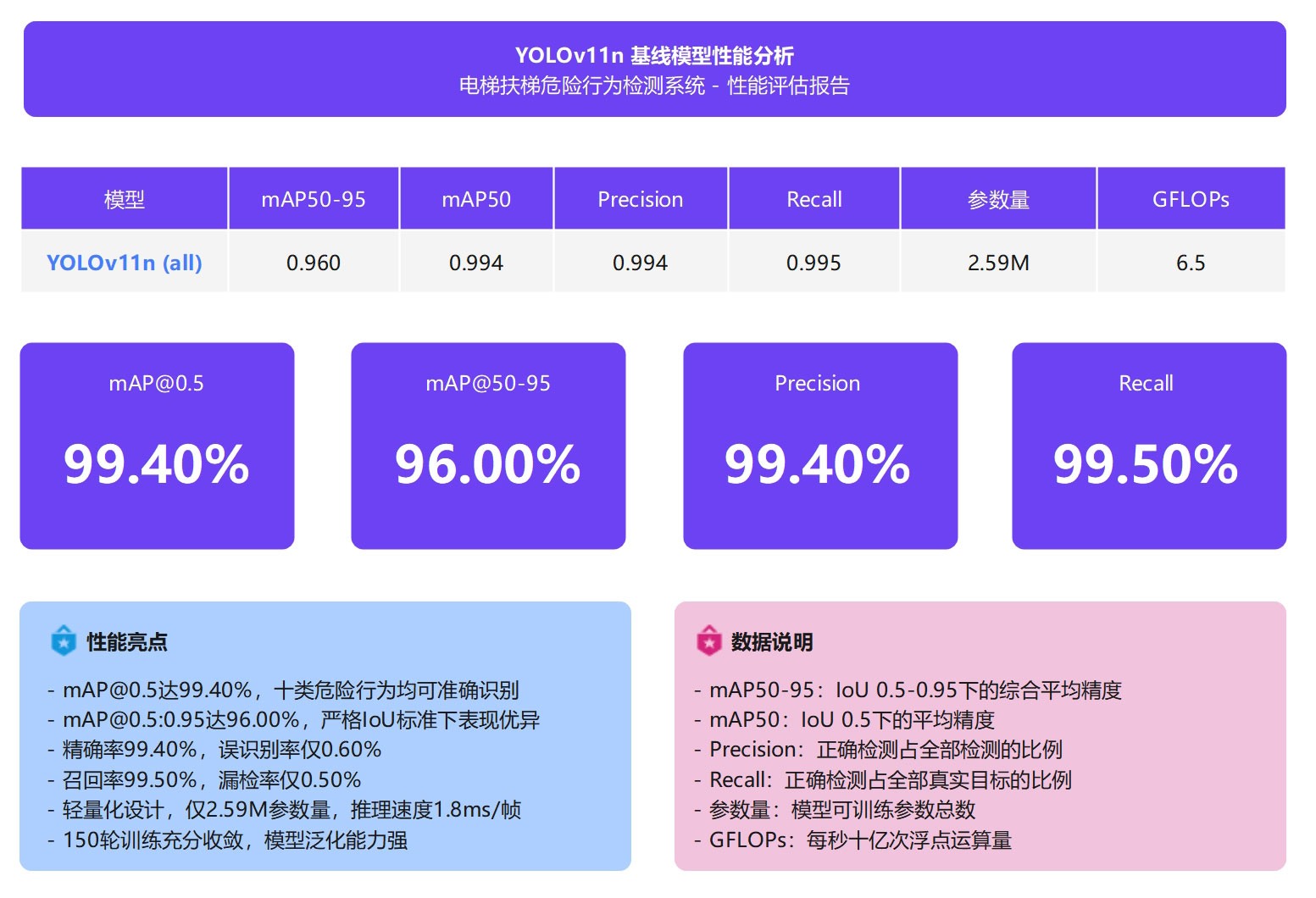Click the pink badge icon beside 数据说明

708,641
